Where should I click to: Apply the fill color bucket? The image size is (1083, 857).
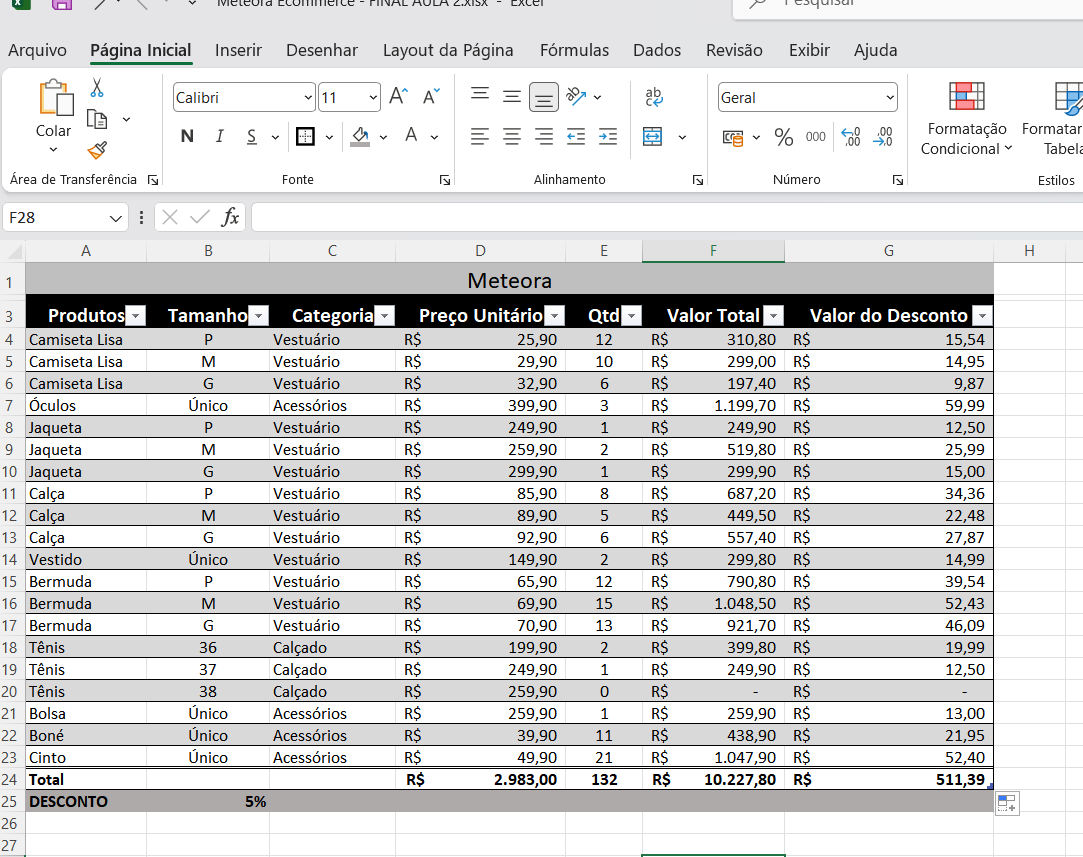[360, 136]
